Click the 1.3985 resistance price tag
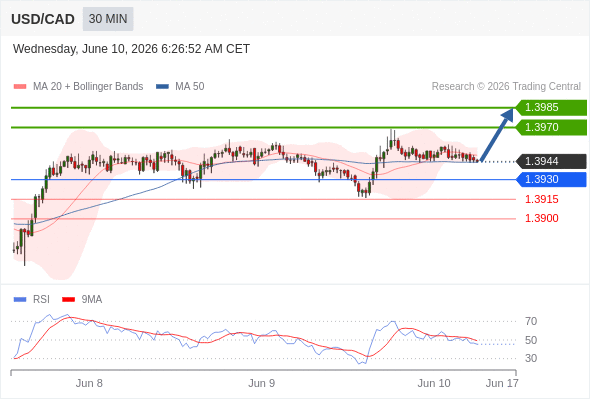The width and height of the screenshot is (590, 400). [551, 108]
